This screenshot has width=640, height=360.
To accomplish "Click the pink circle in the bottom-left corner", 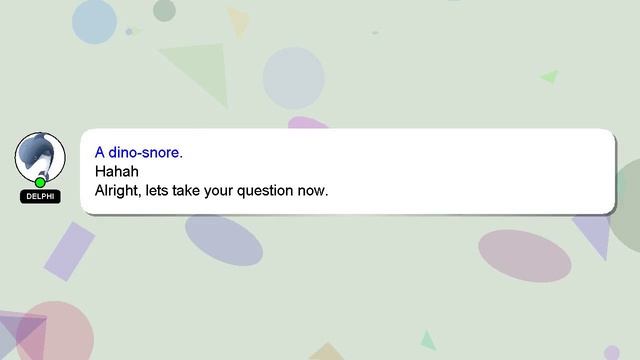I will tap(55, 331).
